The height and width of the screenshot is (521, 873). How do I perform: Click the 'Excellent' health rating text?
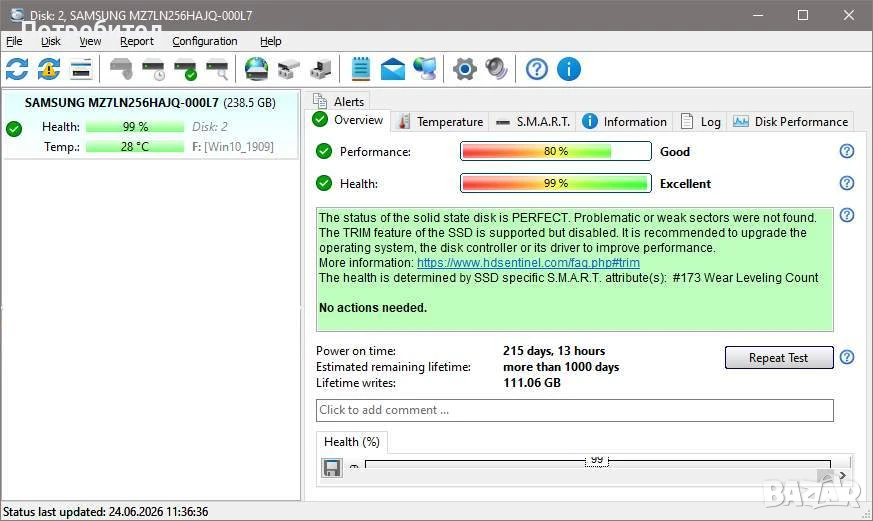685,184
